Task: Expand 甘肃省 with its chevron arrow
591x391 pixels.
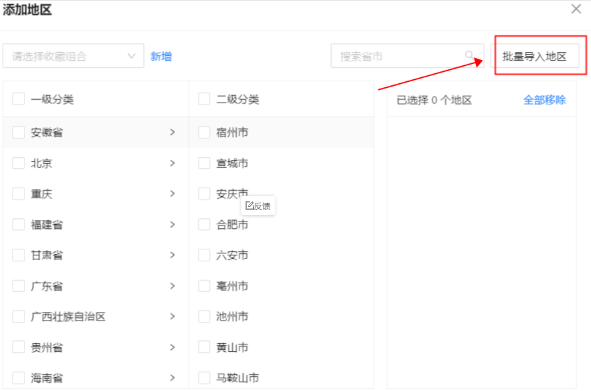Action: [x=172, y=255]
